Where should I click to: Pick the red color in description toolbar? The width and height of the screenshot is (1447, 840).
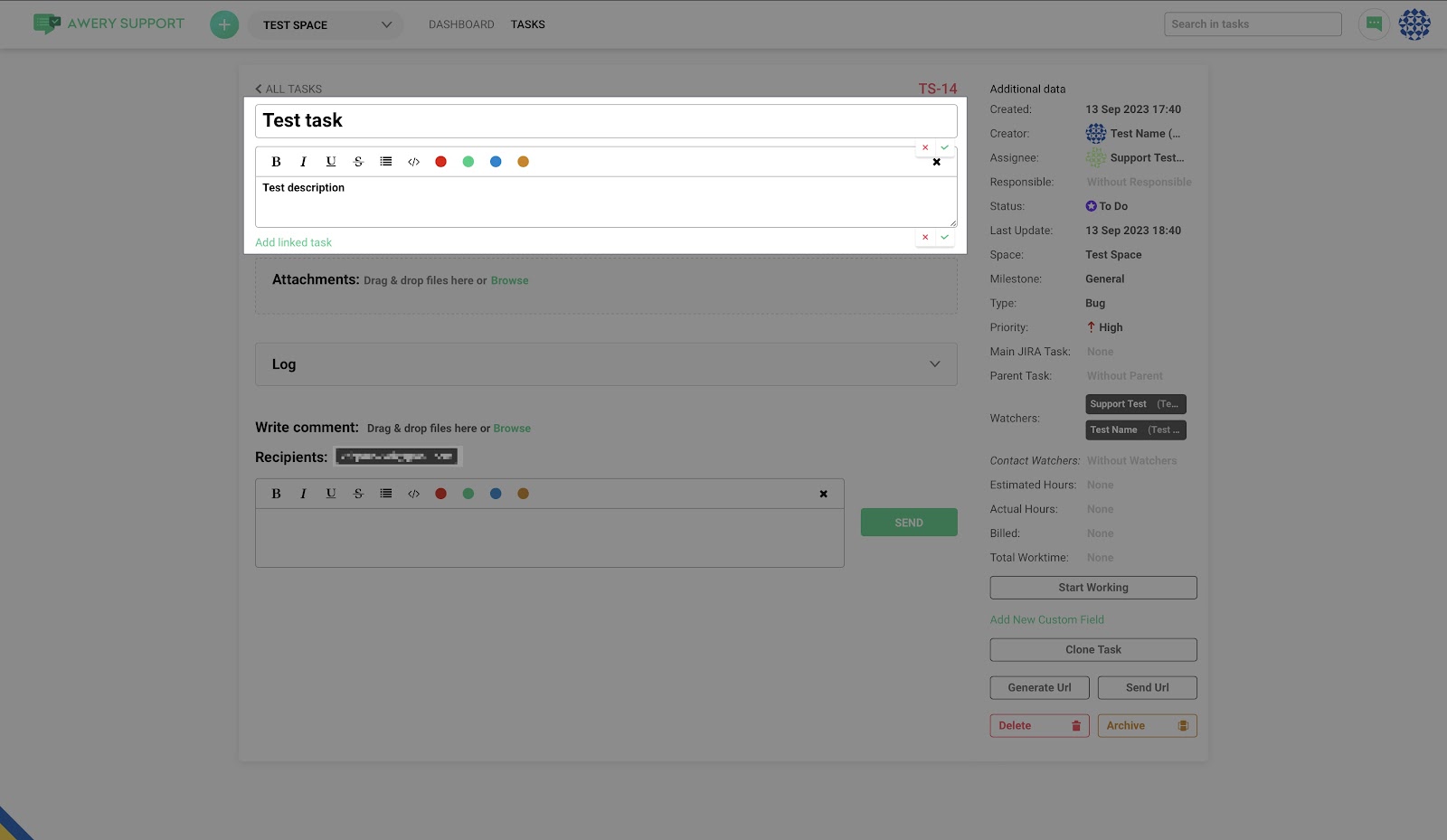(440, 162)
